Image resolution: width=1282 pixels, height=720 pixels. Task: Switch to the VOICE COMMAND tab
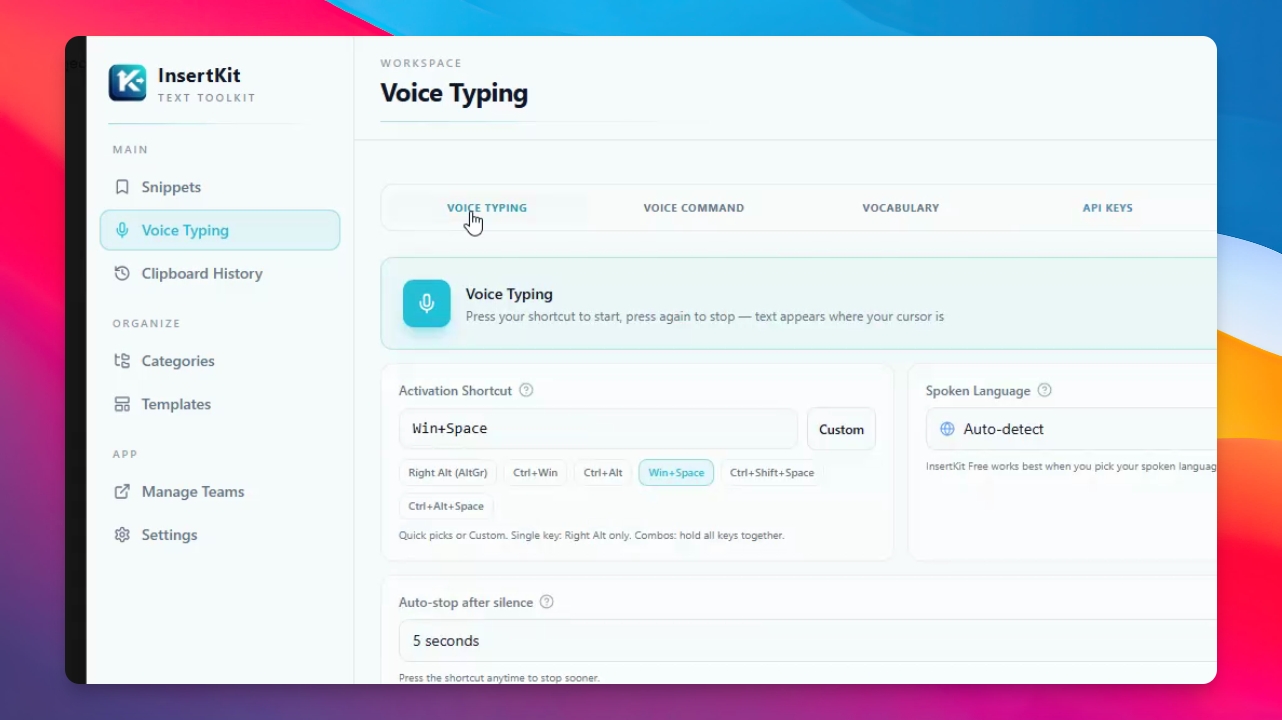(x=693, y=208)
